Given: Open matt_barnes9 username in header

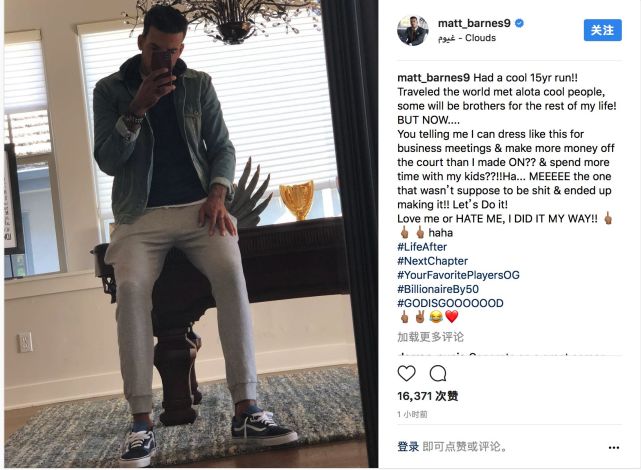Looking at the screenshot, I should point(474,23).
